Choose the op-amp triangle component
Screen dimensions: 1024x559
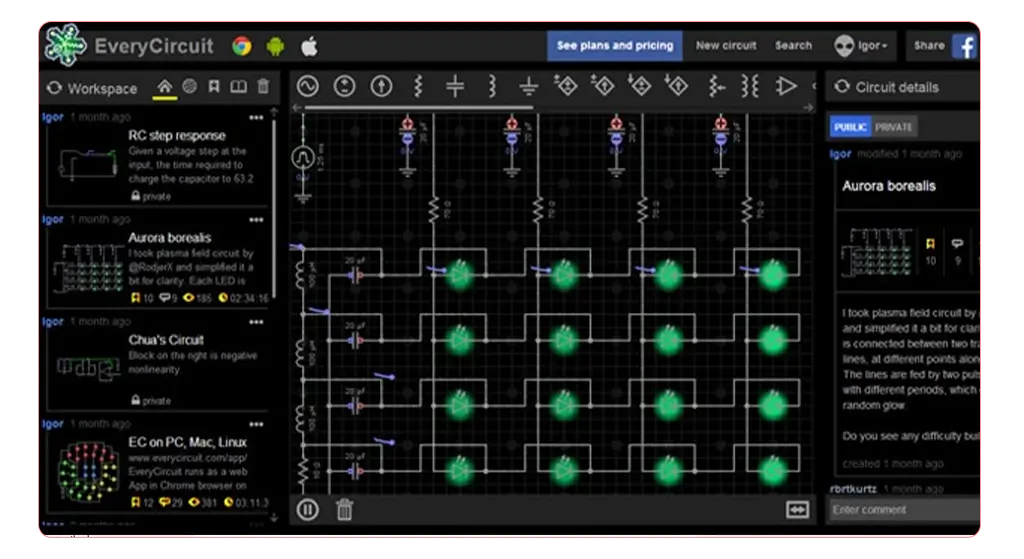coord(786,86)
